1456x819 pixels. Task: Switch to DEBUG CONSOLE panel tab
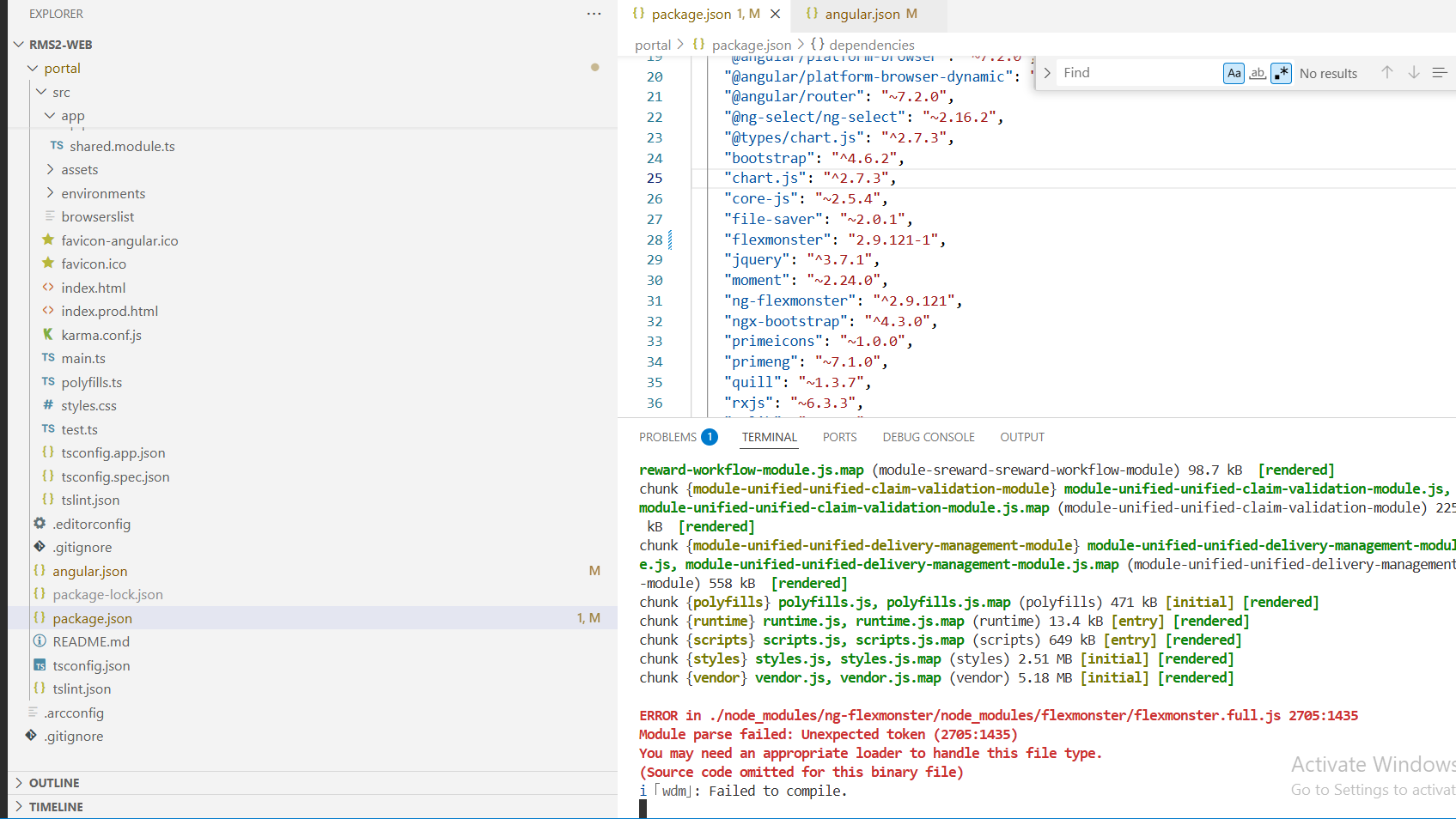pos(928,437)
